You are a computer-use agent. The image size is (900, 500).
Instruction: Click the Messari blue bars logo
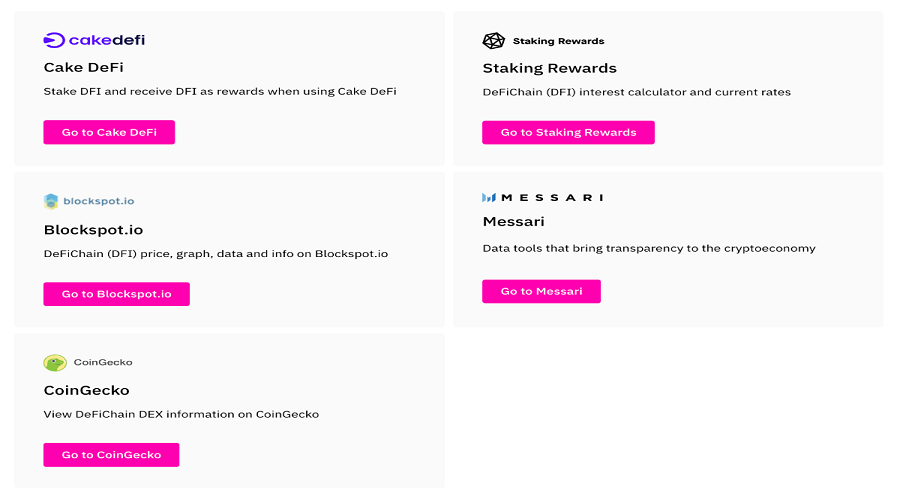pyautogui.click(x=489, y=197)
